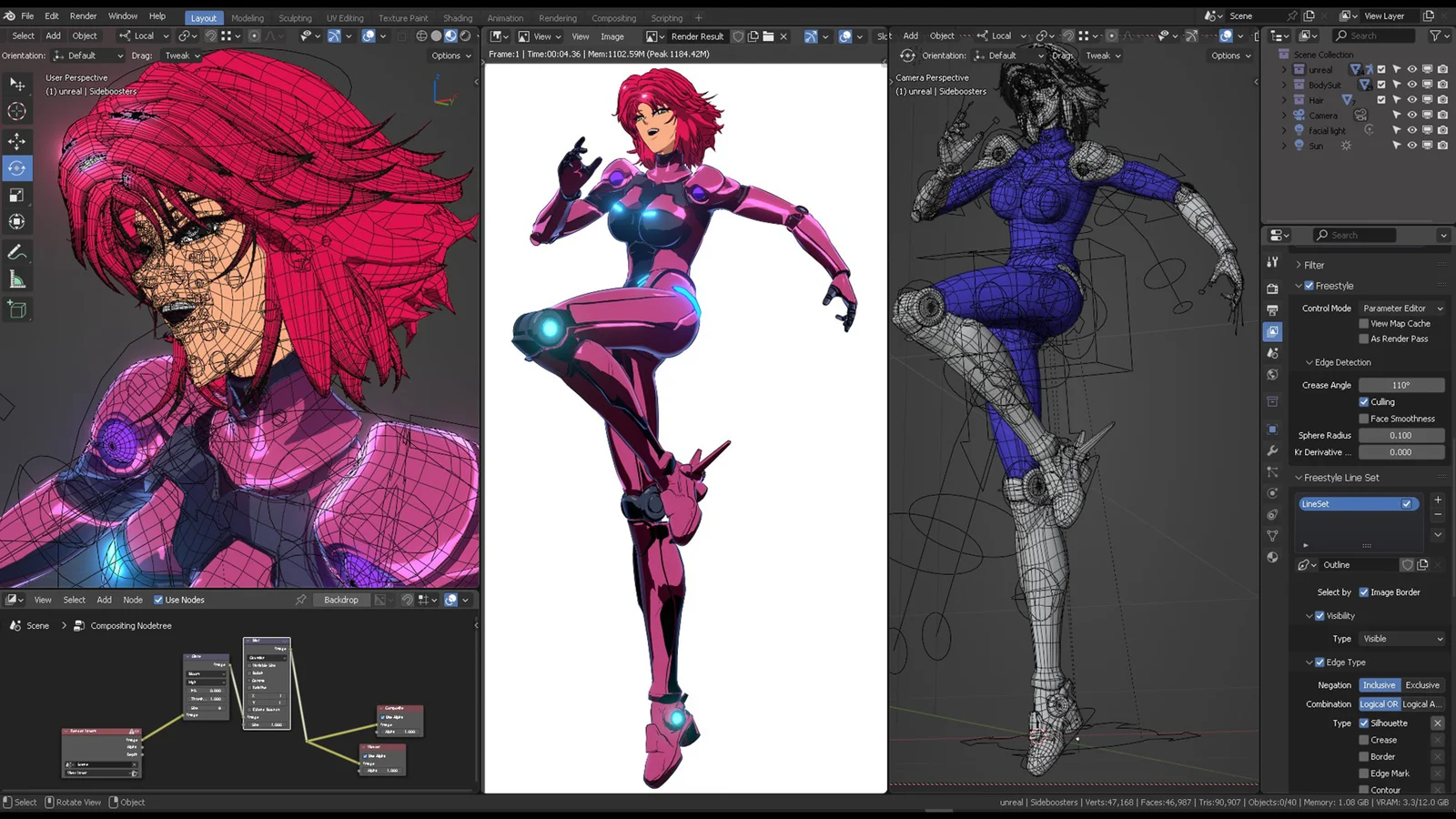Viewport: 1456px width, 819px height.
Task: Adjust the Crease Angle value slider
Action: coord(1401,384)
